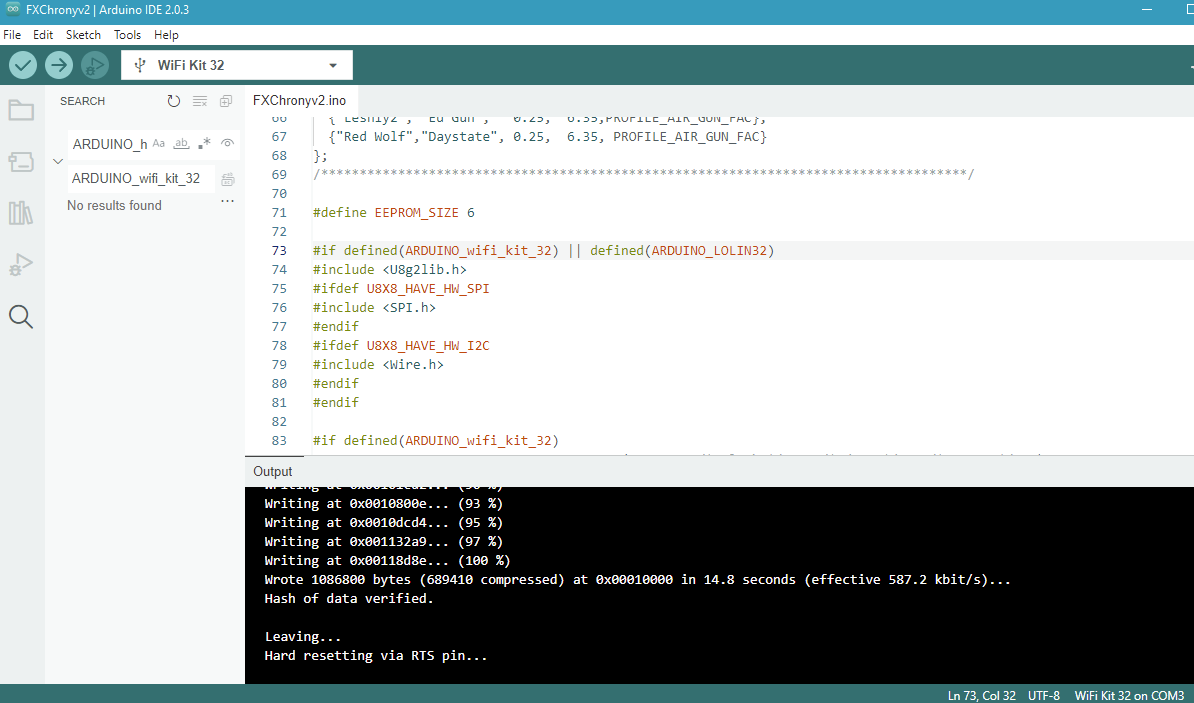Select the Output panel tab
This screenshot has height=703, width=1194.
point(273,471)
